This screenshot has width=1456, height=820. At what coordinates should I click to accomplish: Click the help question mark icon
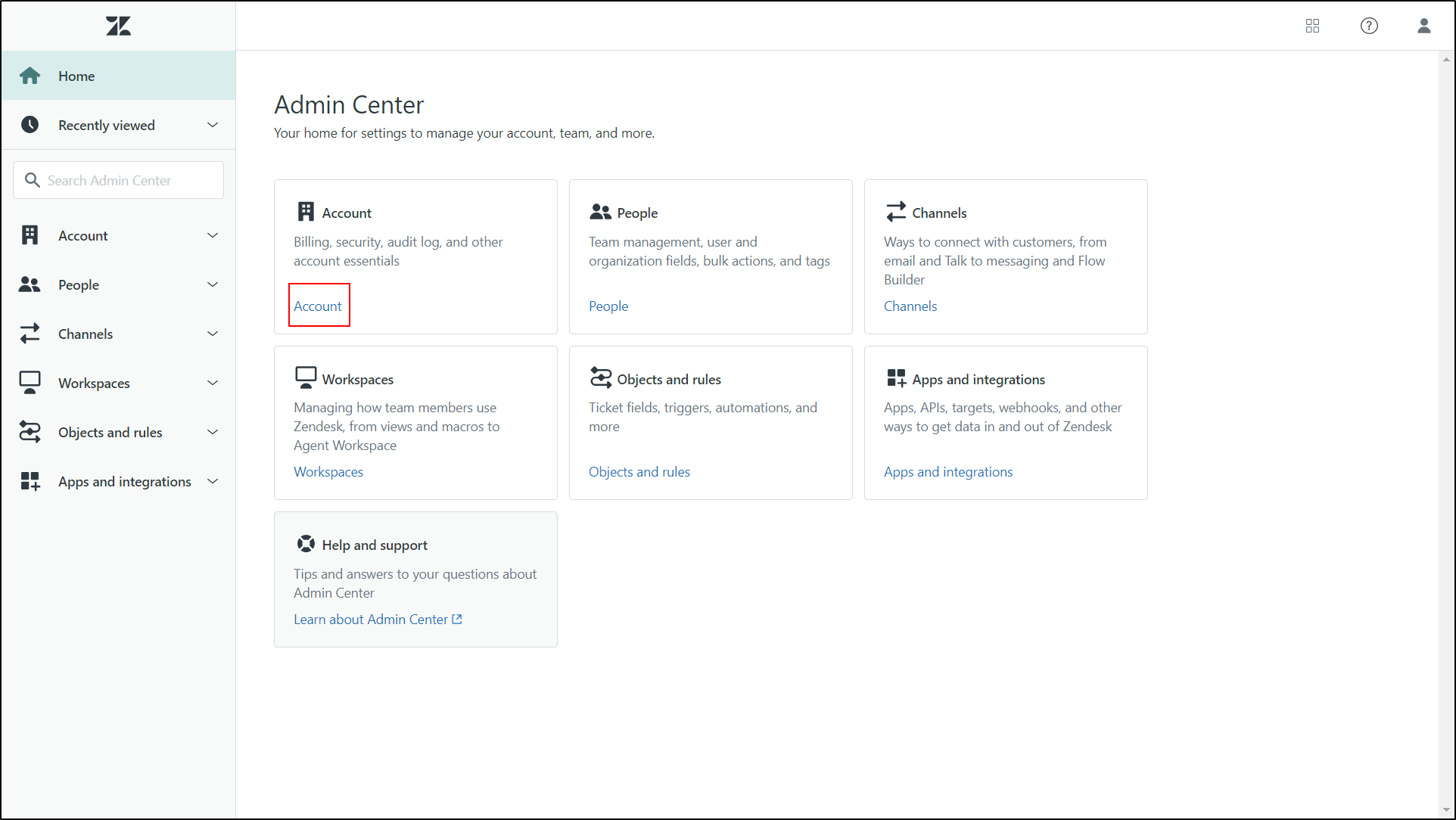(1370, 26)
